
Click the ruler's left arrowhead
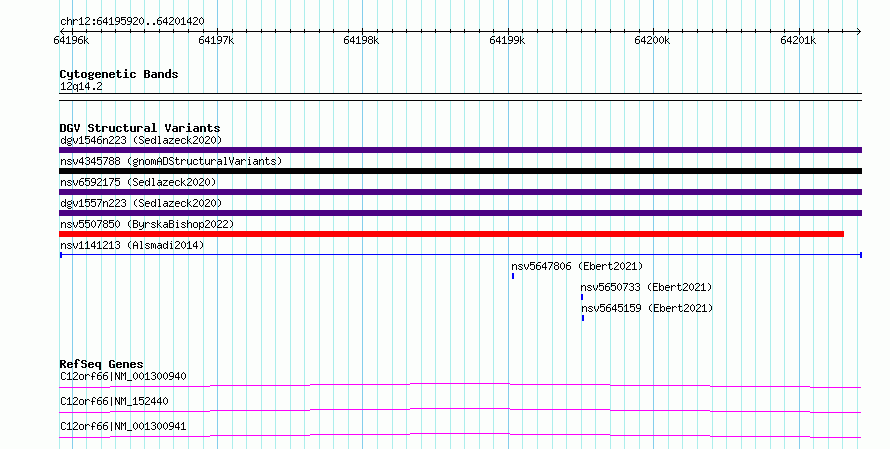pyautogui.click(x=62, y=32)
